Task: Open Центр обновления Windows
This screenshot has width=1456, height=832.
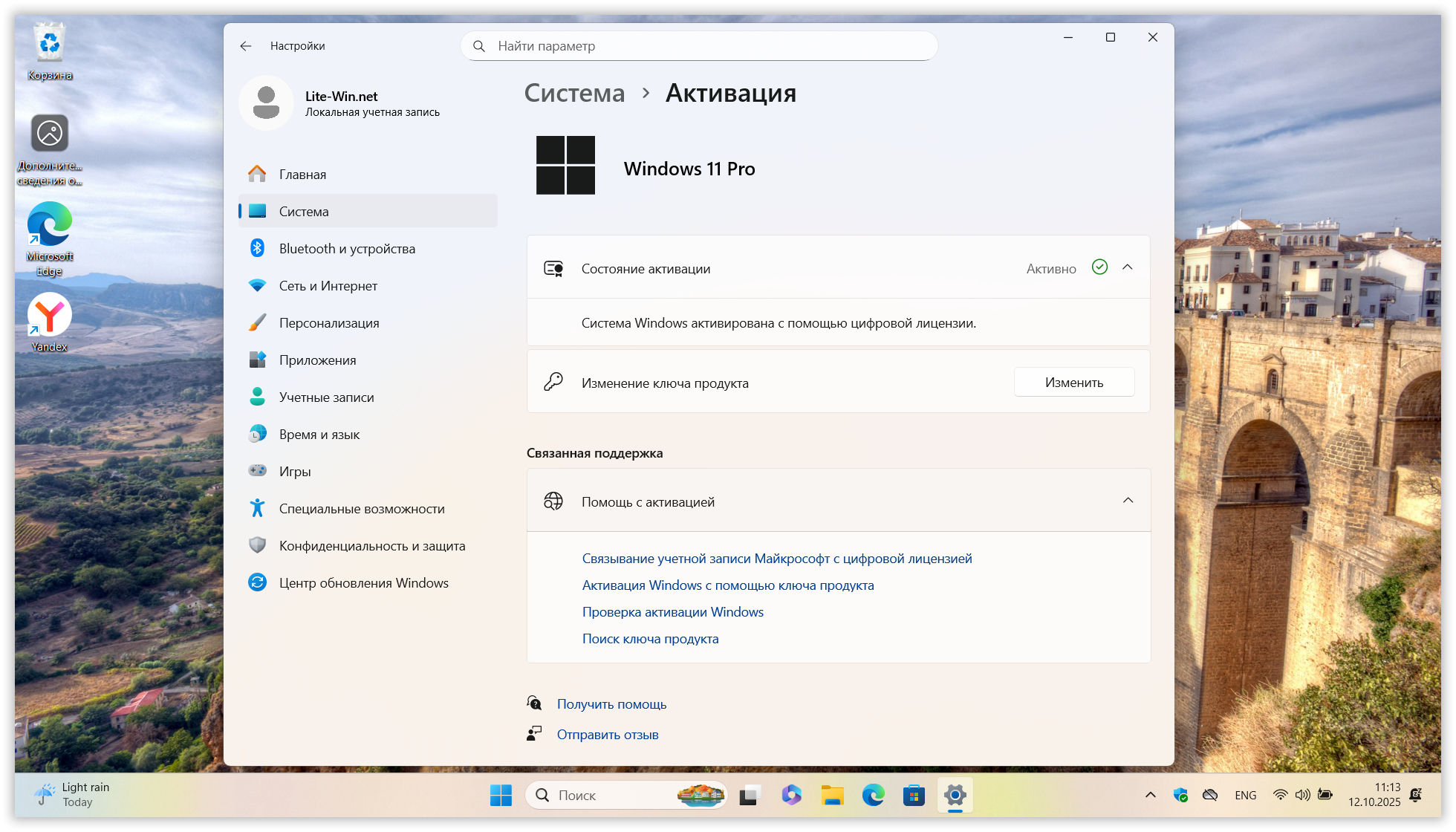Action: pos(363,583)
